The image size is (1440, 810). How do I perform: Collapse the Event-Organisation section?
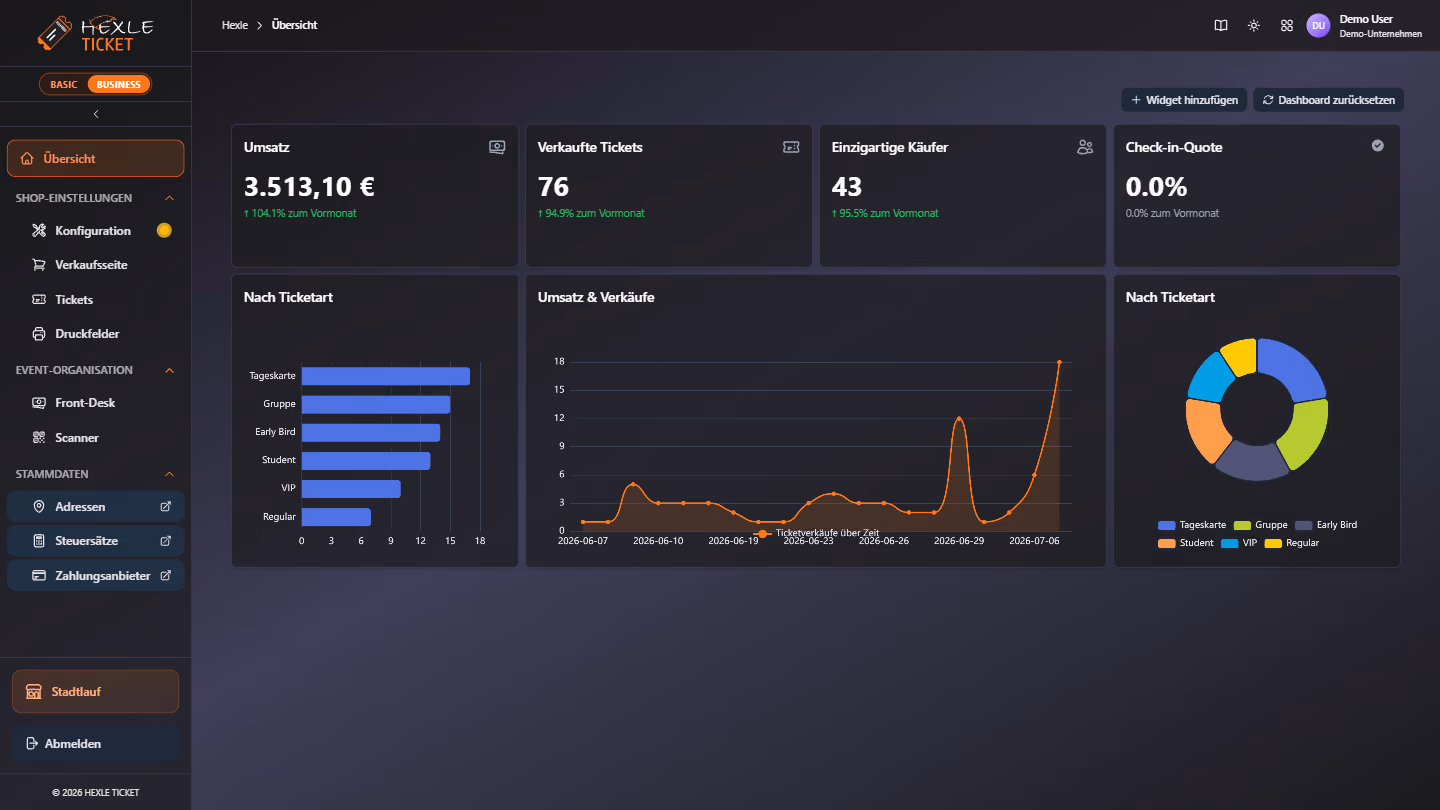169,370
